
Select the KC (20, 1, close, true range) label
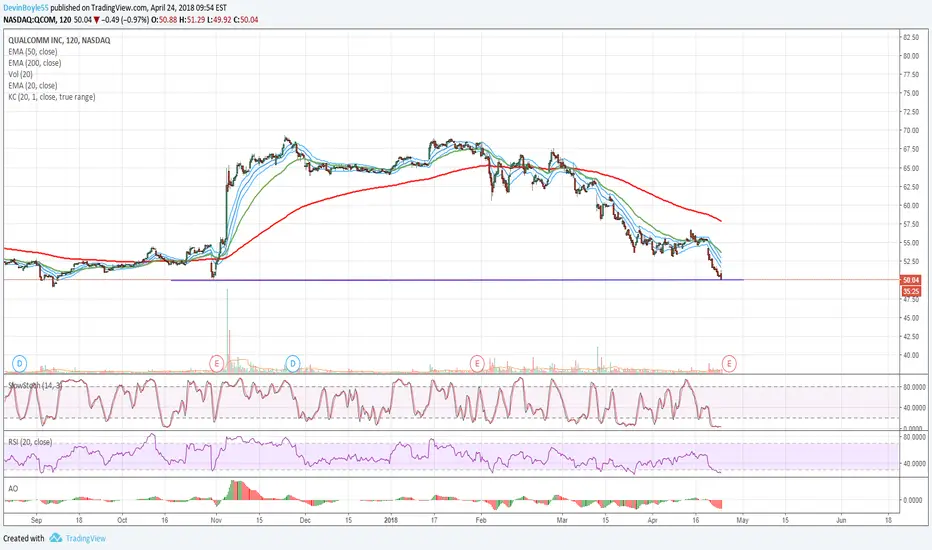(52, 97)
